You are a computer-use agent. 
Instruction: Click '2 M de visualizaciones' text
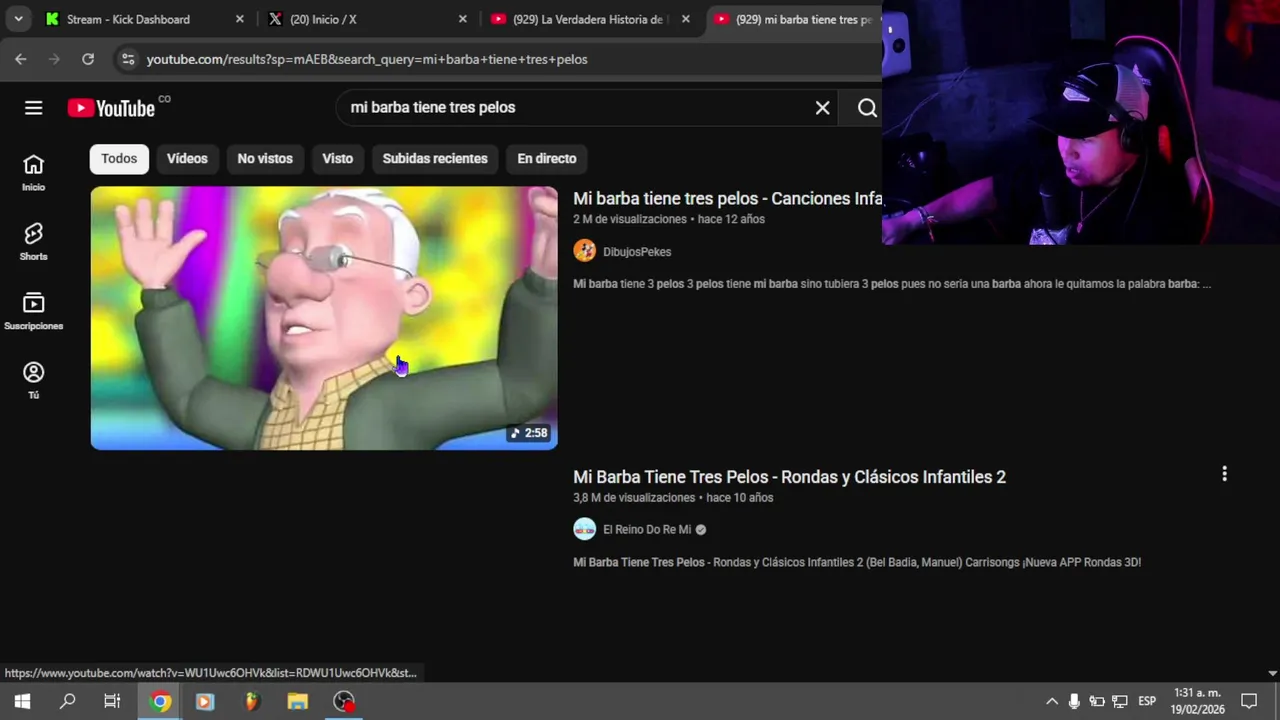(630, 219)
